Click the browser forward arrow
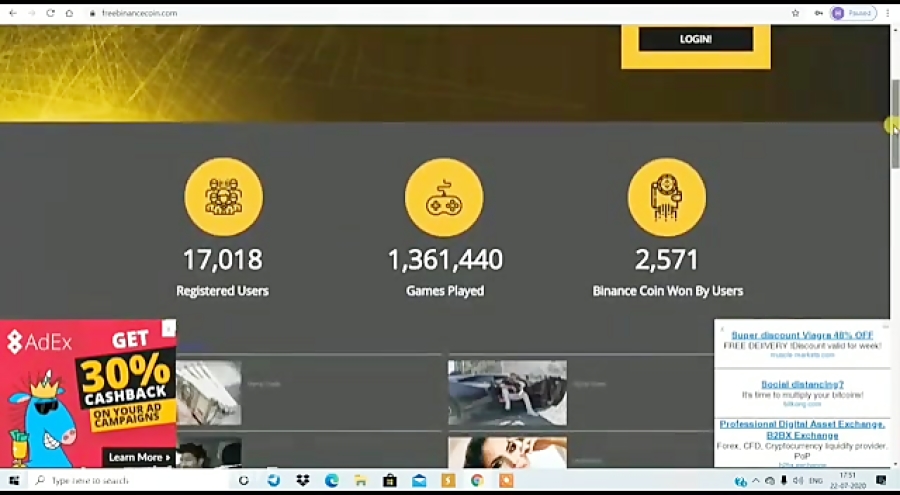The image size is (900, 495). click(x=32, y=13)
